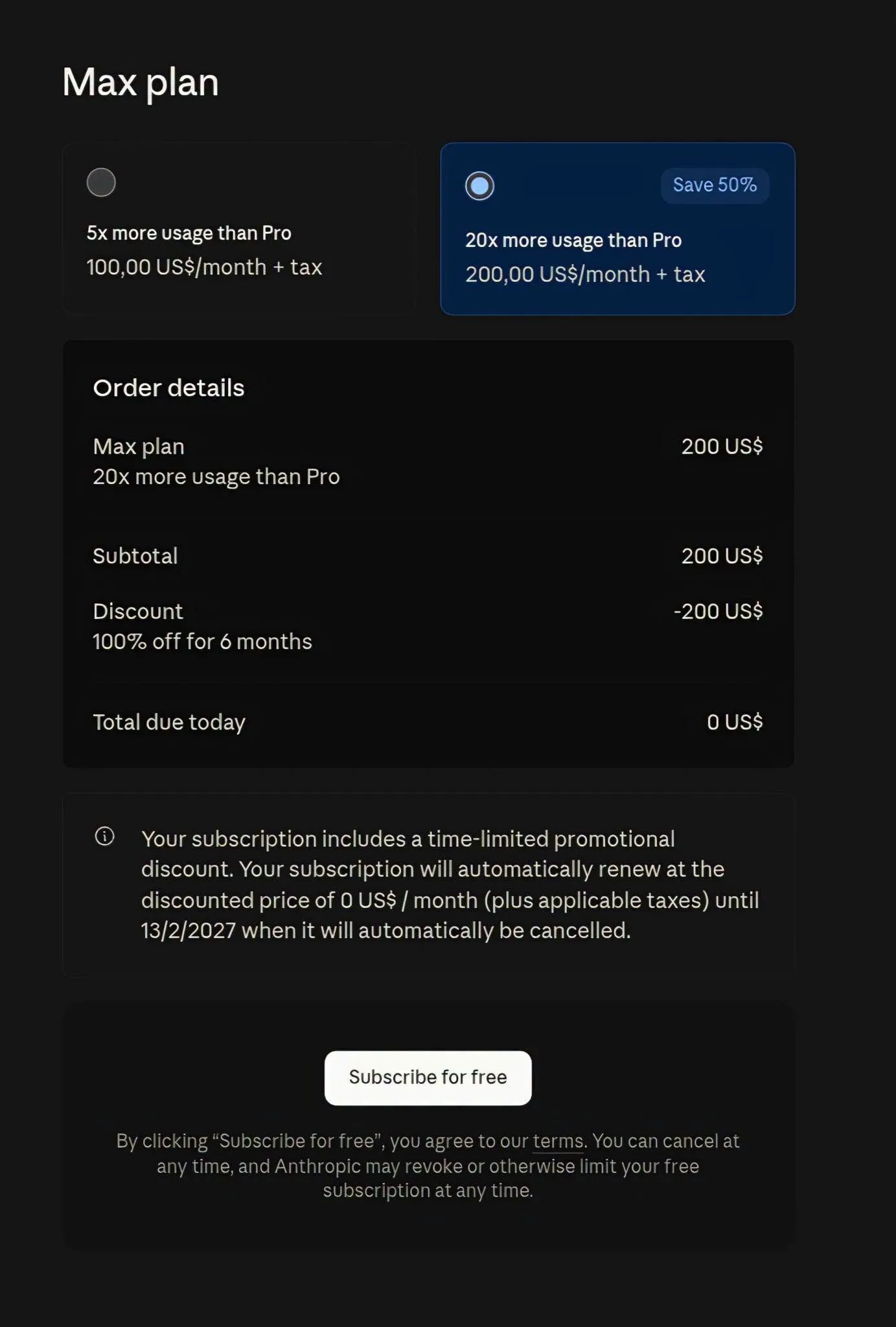The image size is (896, 1327).
Task: Select the 20x more usage radio button
Action: (x=479, y=186)
